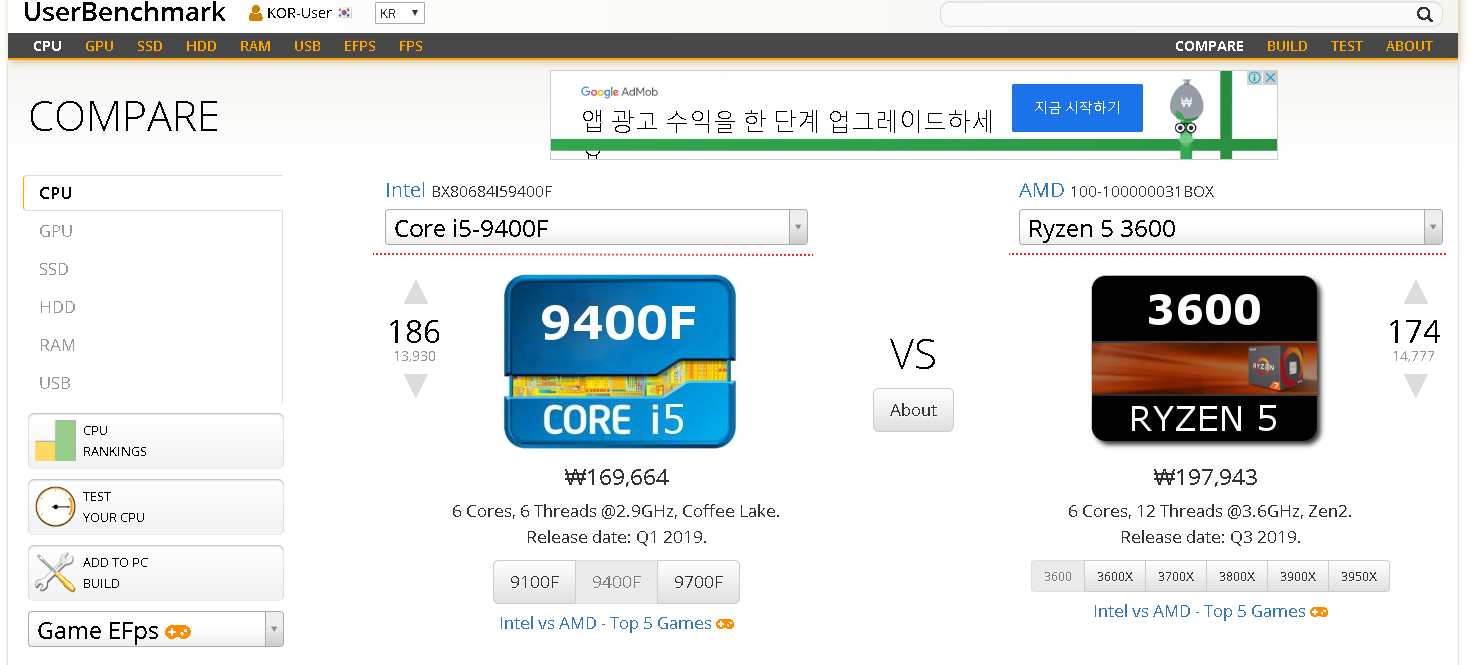Screen dimensions: 1472x665
Task: Open the Ryzen 5 3600 model dropdown
Action: [1230, 227]
